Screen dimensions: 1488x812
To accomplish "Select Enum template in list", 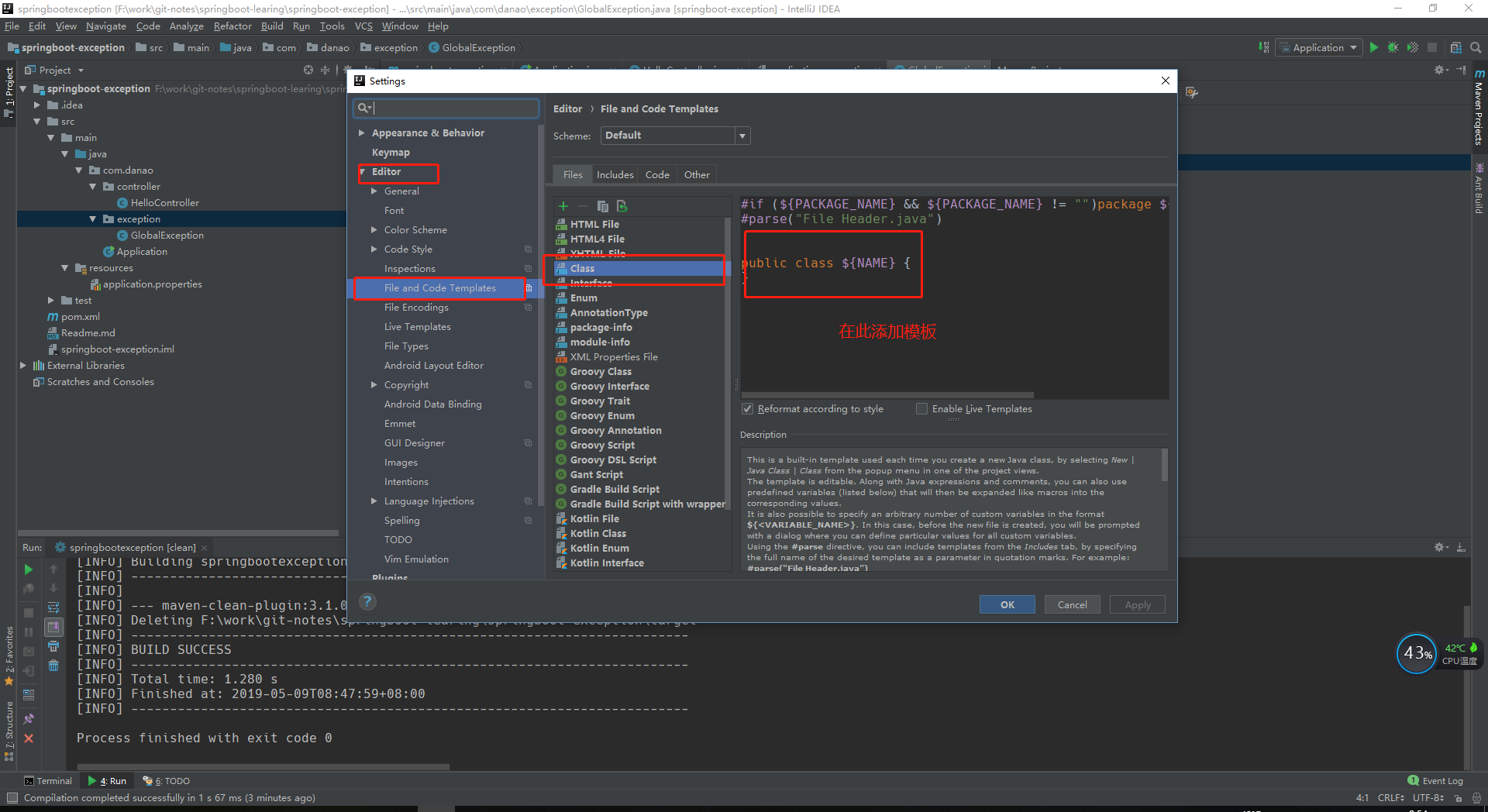I will coord(584,298).
